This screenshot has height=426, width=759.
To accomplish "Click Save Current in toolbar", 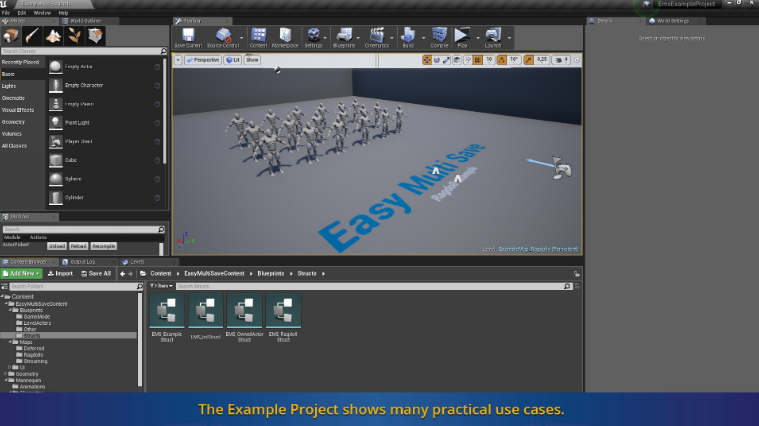I will 188,38.
